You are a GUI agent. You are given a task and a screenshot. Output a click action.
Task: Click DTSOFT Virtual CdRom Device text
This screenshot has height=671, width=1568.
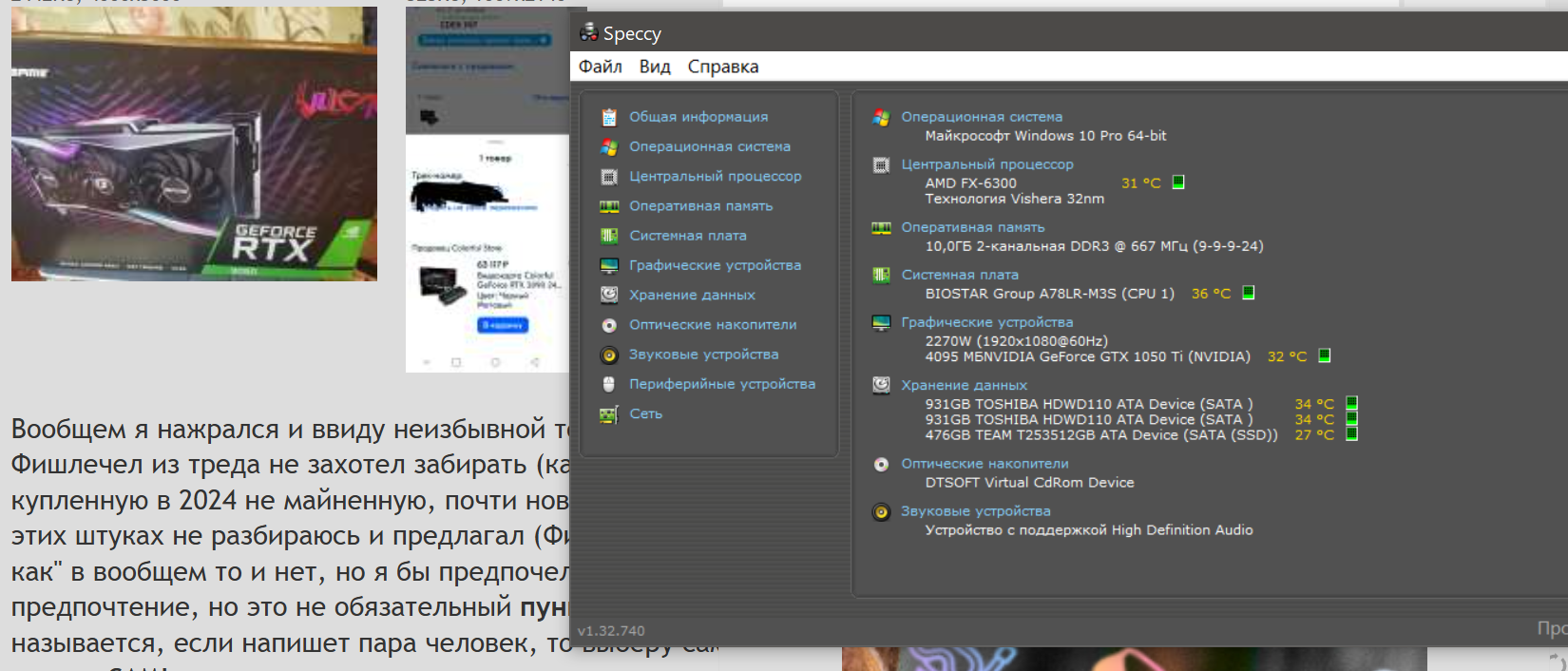(x=1029, y=483)
